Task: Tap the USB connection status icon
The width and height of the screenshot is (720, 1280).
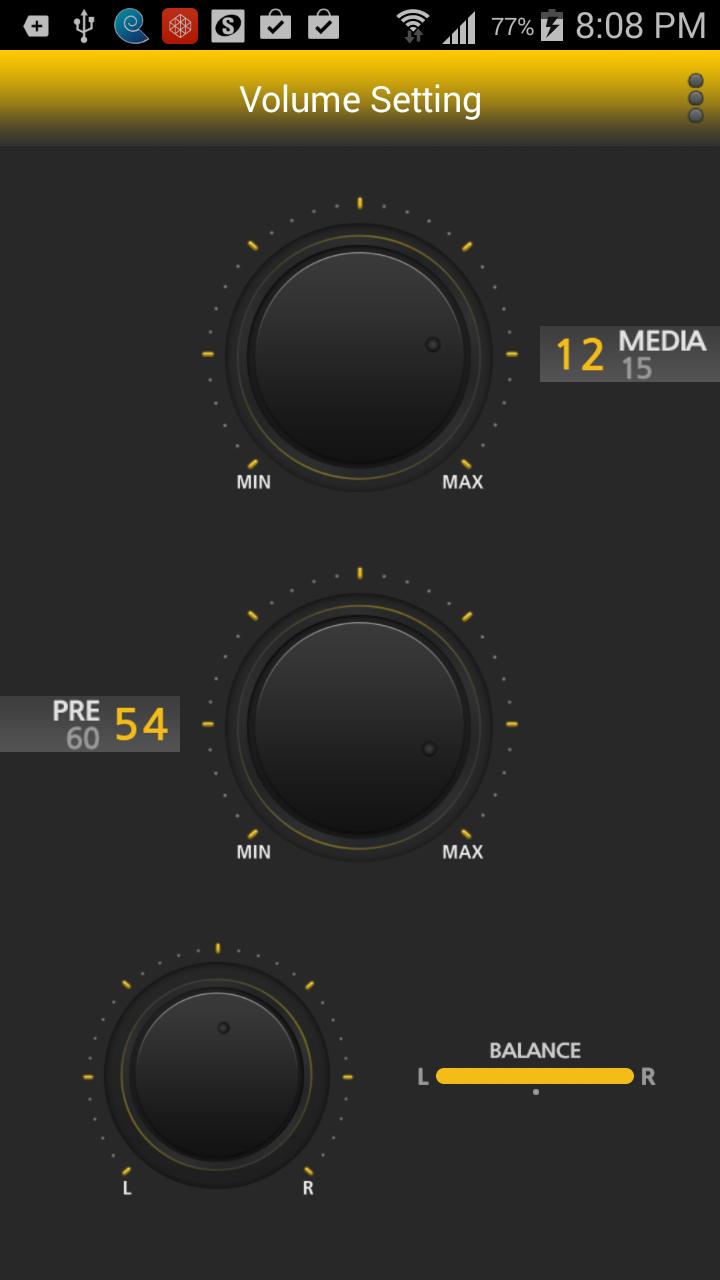Action: pyautogui.click(x=84, y=25)
